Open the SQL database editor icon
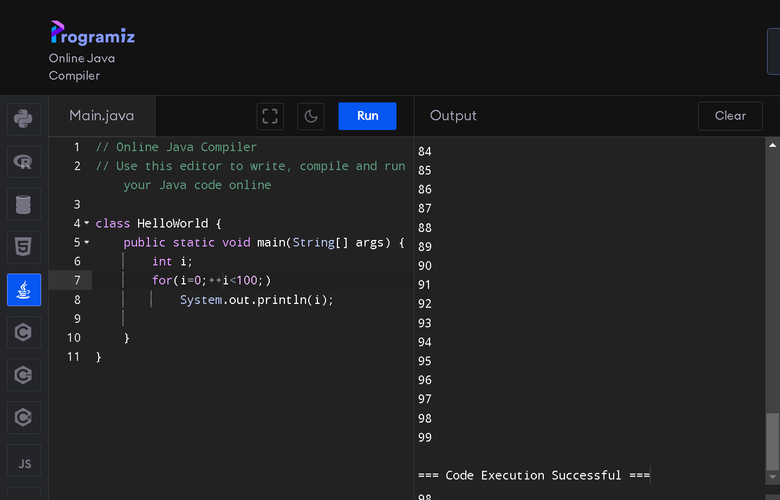Image resolution: width=780 pixels, height=500 pixels. click(x=24, y=204)
